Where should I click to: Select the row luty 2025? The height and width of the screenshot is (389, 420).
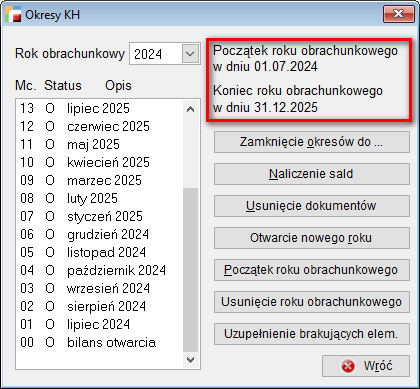[100, 198]
